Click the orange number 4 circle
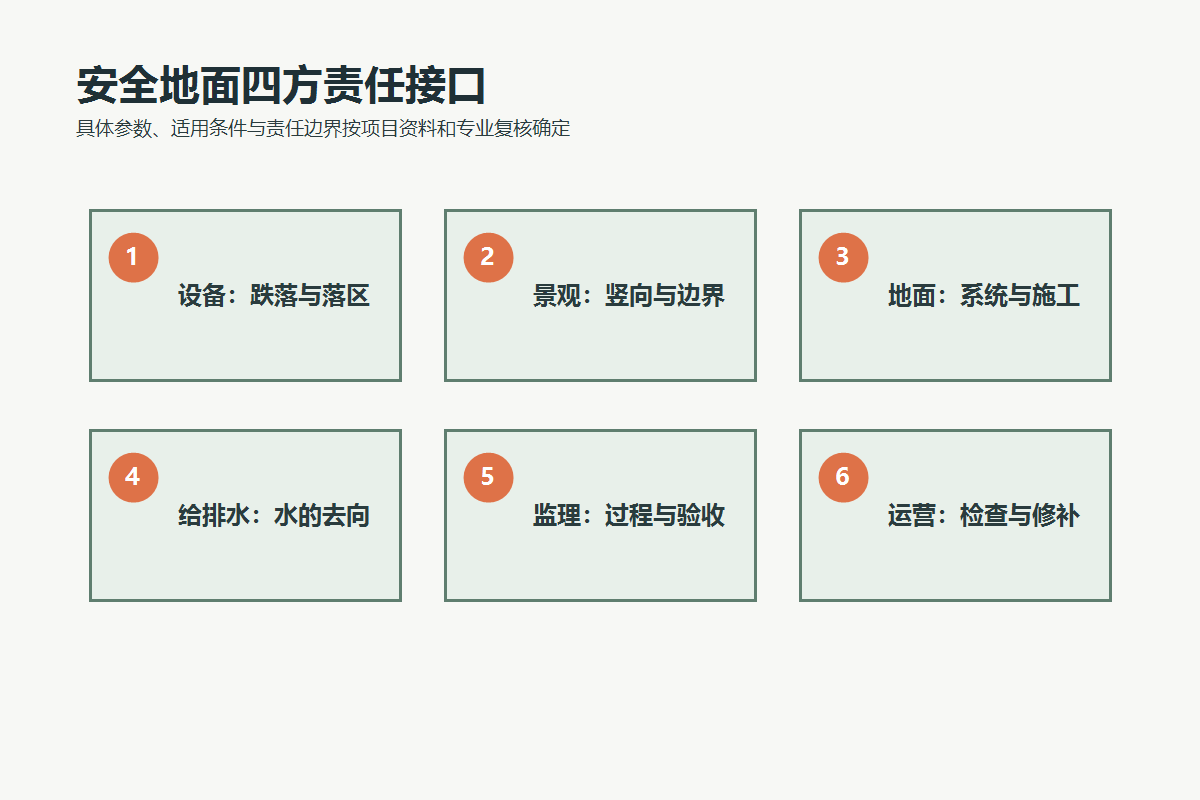This screenshot has width=1200, height=800. (133, 477)
